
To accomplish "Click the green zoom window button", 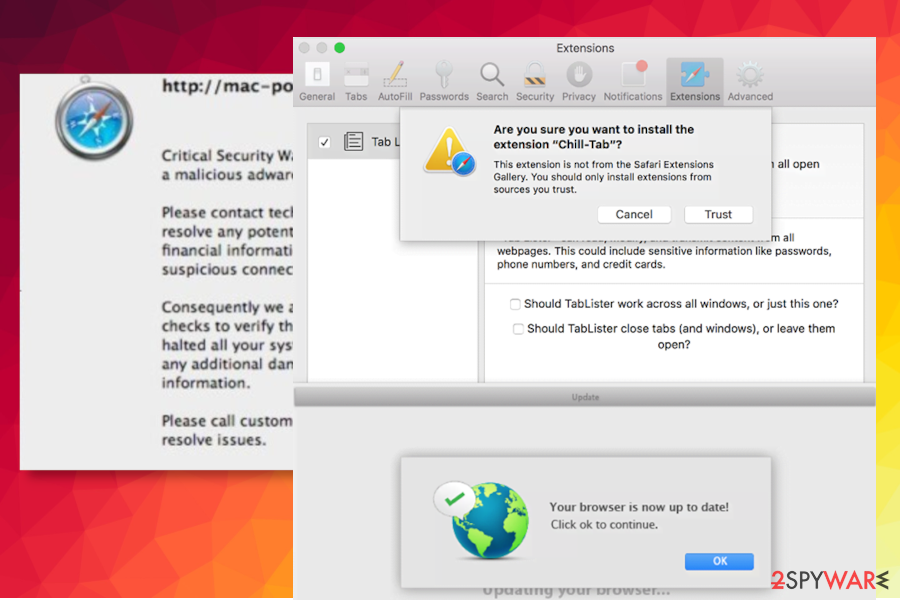I will tap(339, 48).
